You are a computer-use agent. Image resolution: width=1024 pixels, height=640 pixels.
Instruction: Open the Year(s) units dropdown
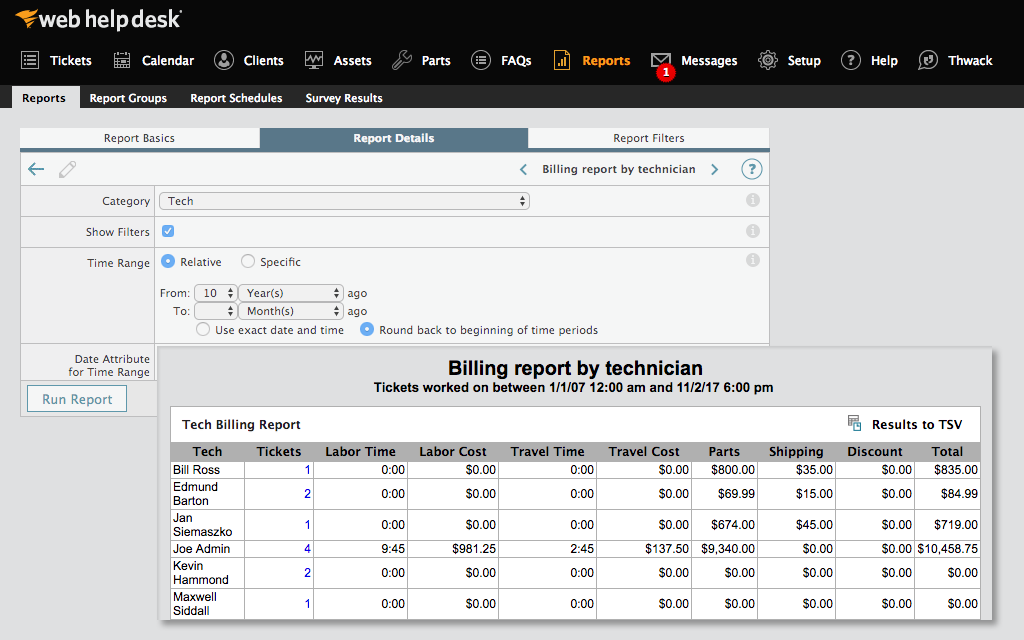click(290, 290)
